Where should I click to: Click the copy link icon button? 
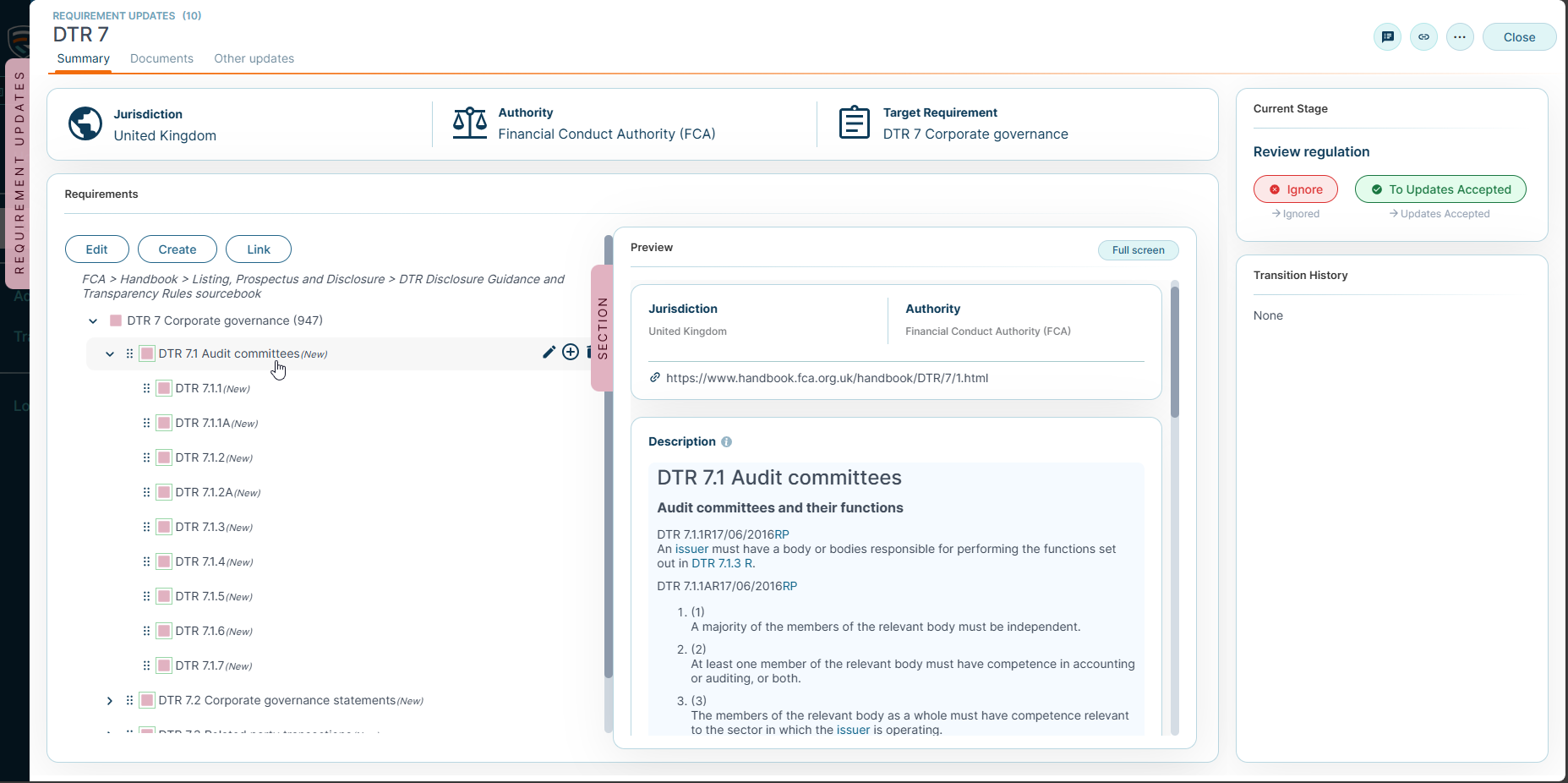coord(1423,37)
